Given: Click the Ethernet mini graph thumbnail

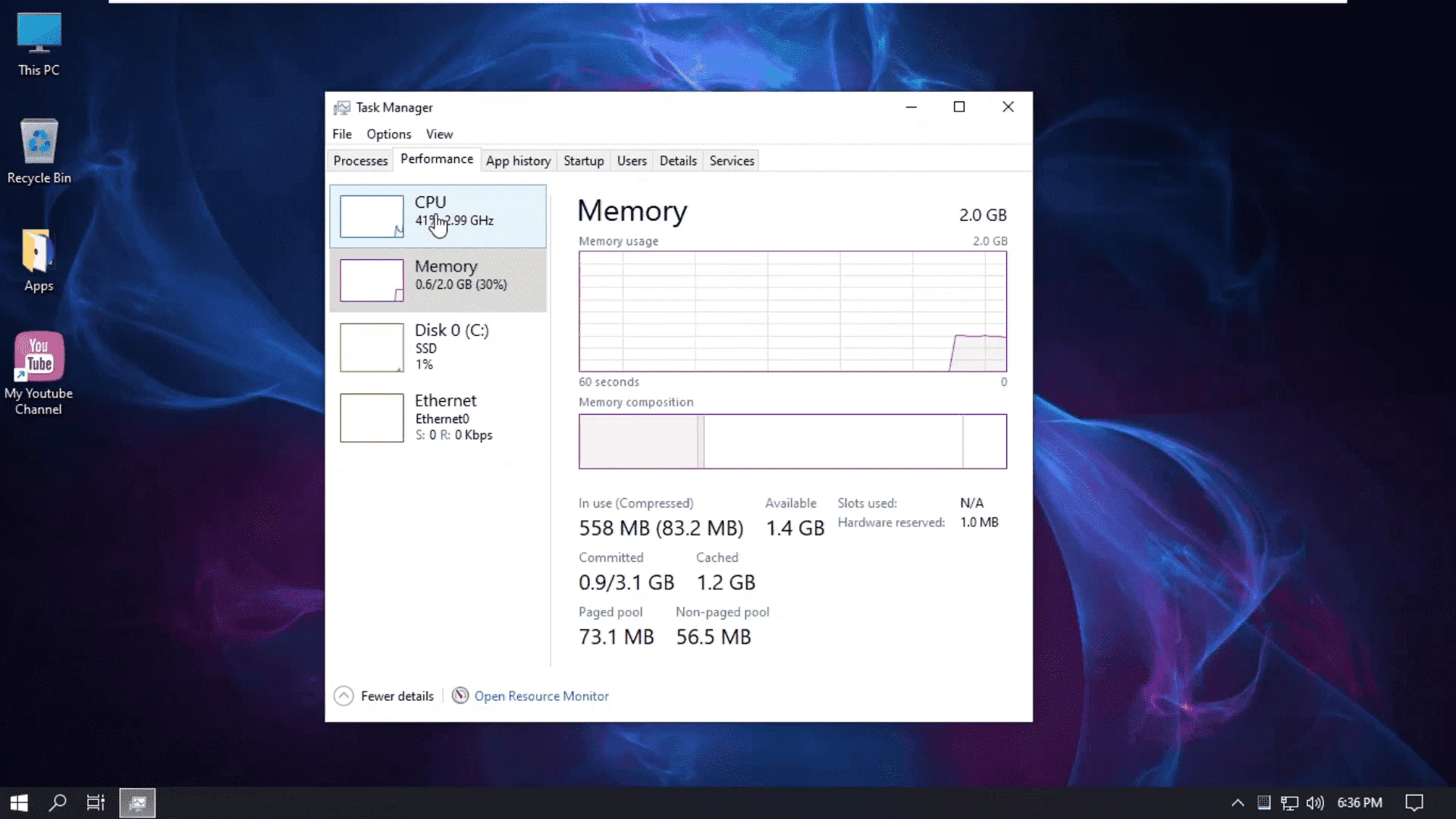Looking at the screenshot, I should tap(372, 418).
